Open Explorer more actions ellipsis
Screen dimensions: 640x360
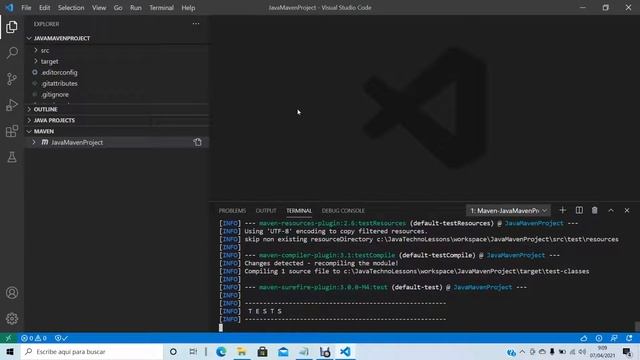point(196,24)
